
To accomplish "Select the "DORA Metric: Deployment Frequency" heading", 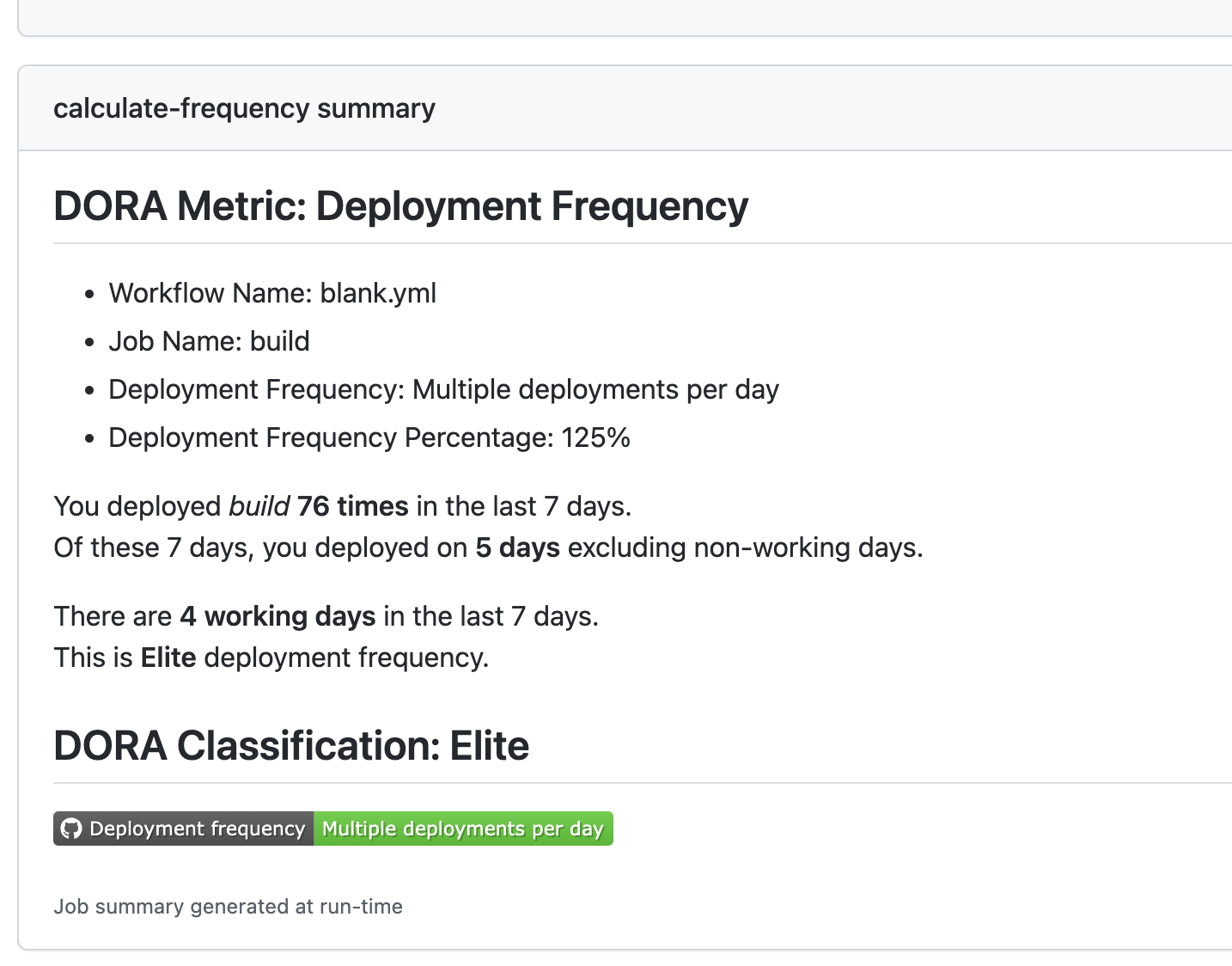I will [x=400, y=206].
